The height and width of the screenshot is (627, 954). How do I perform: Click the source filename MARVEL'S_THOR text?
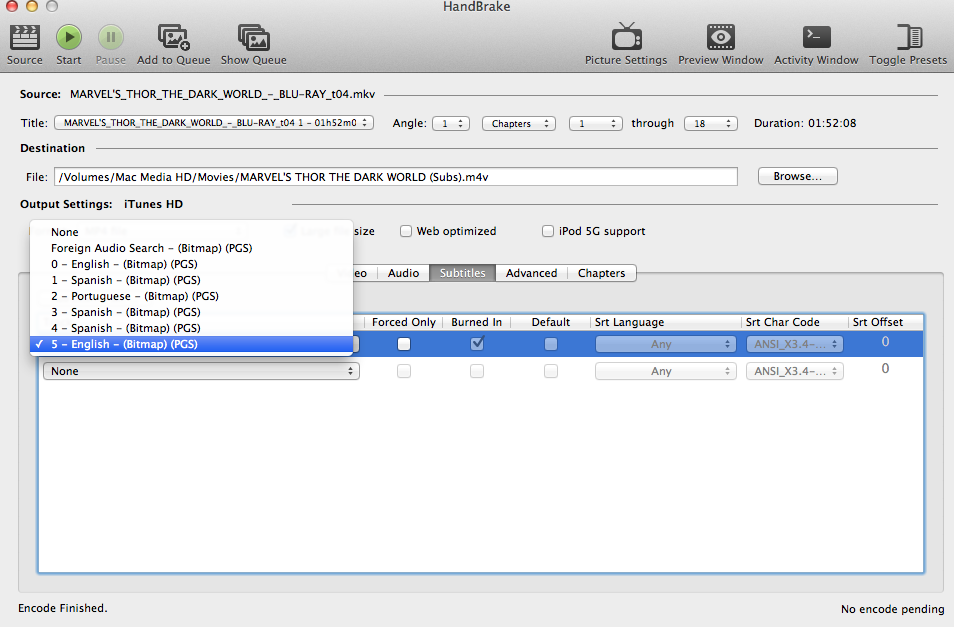click(223, 94)
